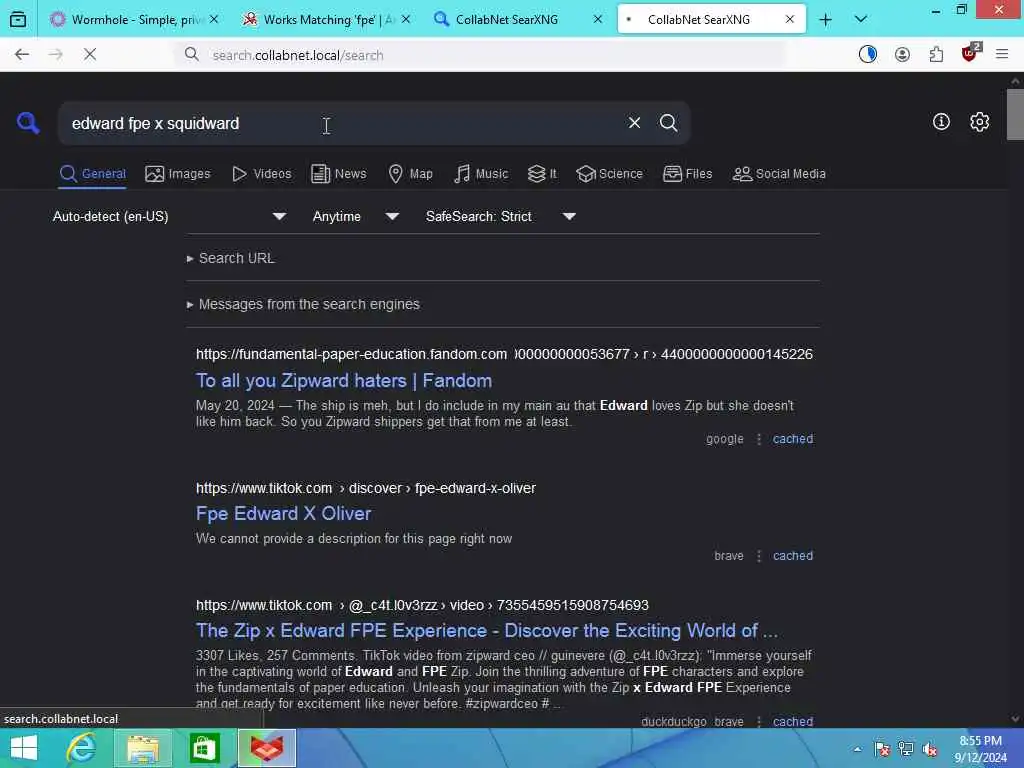Click the 'duckduckgo' engine label

[673, 721]
